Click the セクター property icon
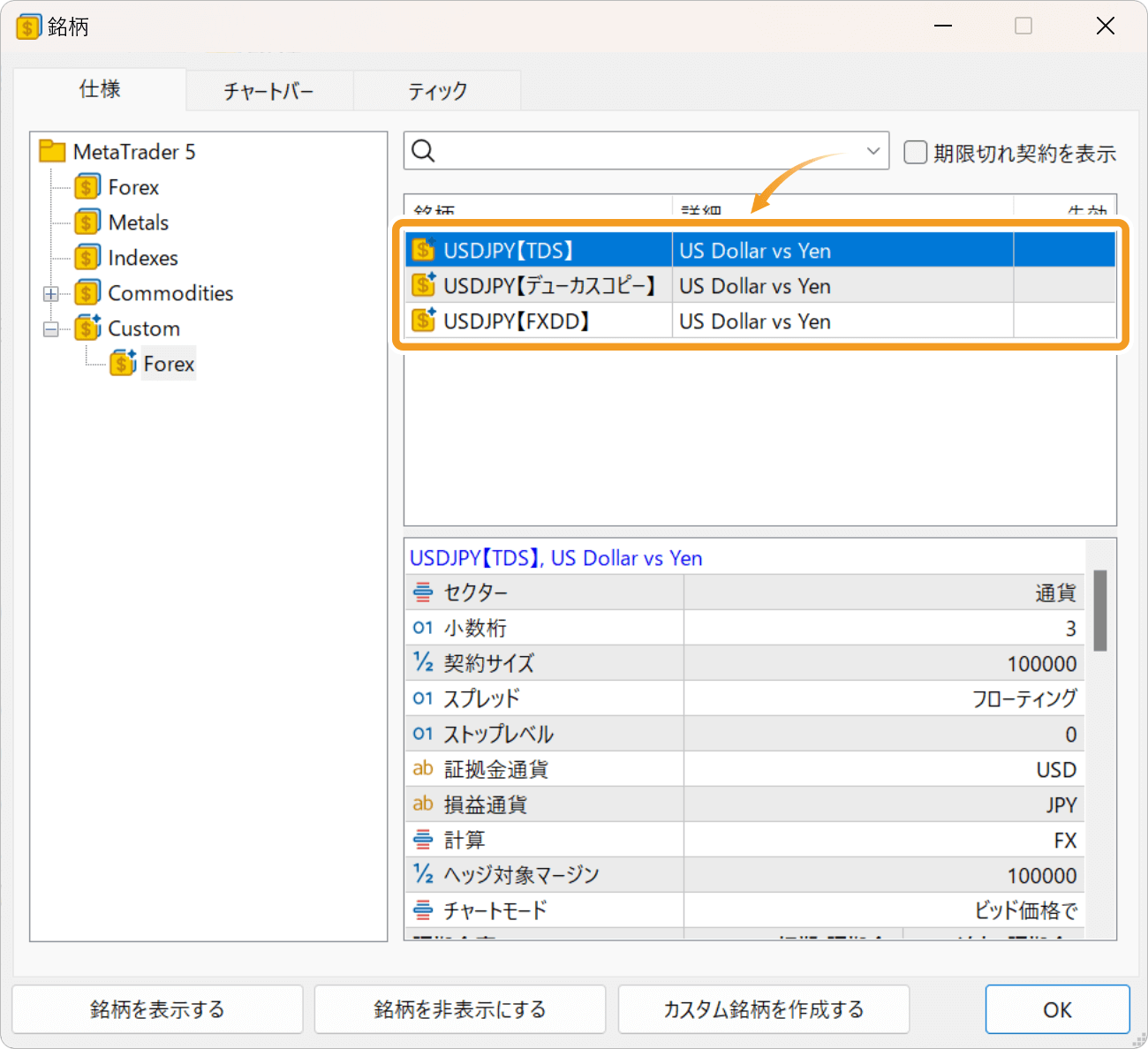This screenshot has width=1148, height=1049. (x=423, y=592)
